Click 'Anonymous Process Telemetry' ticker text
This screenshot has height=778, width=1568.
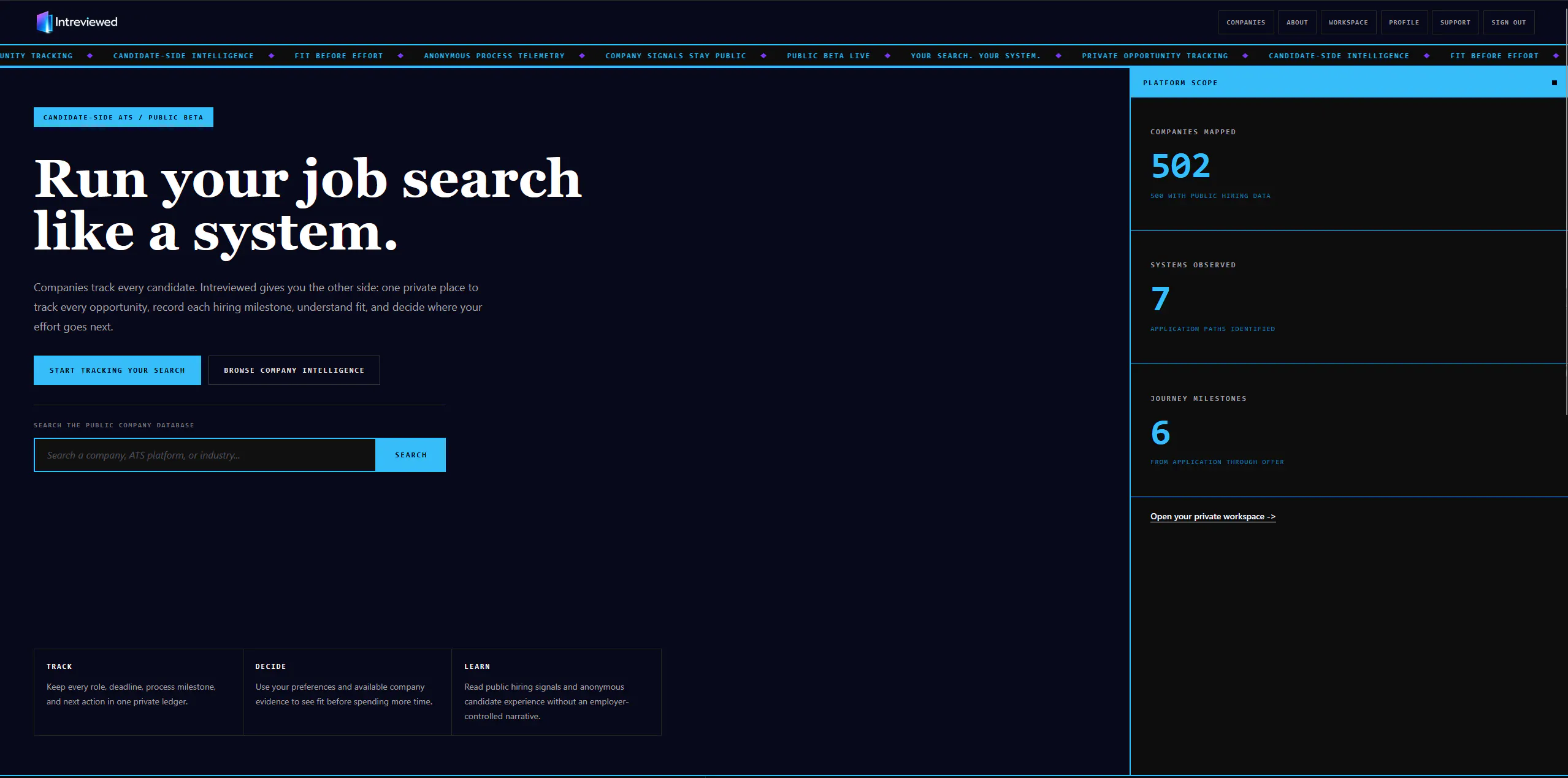coord(494,56)
